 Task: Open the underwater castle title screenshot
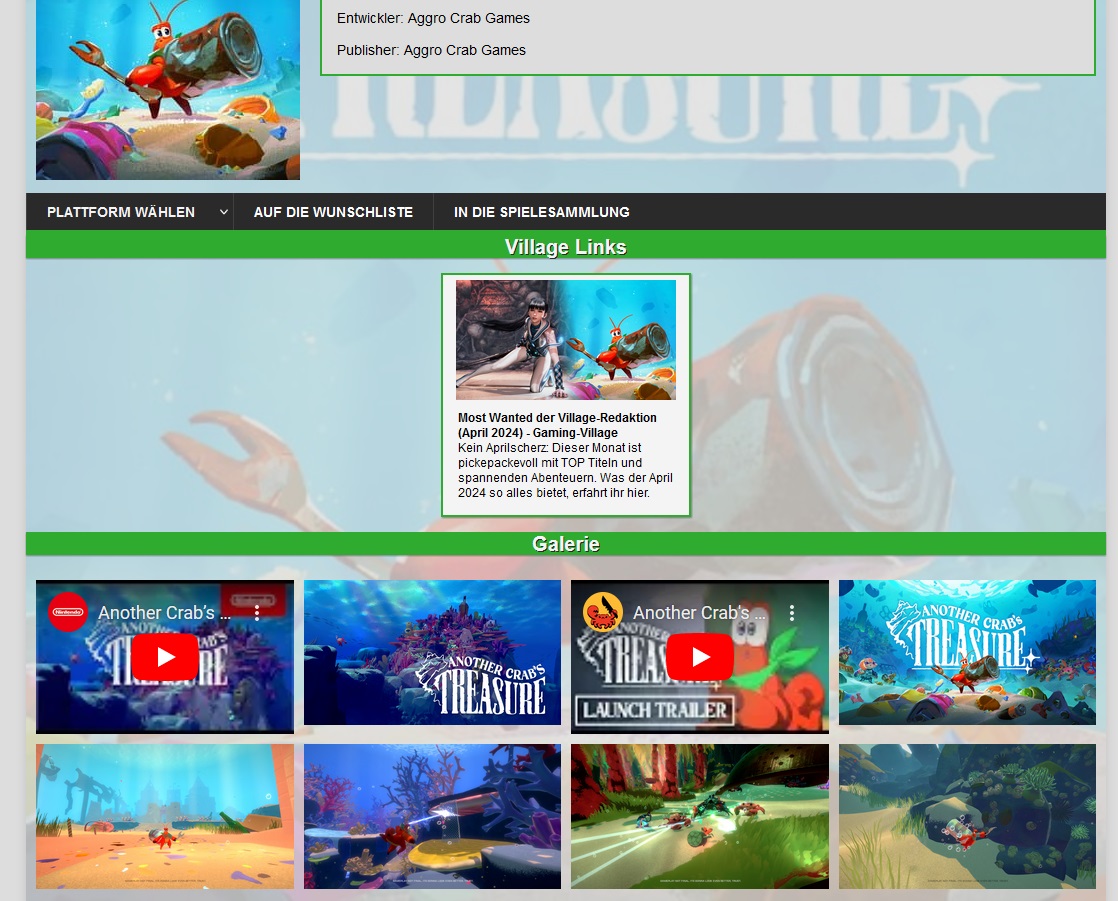pyautogui.click(x=432, y=652)
